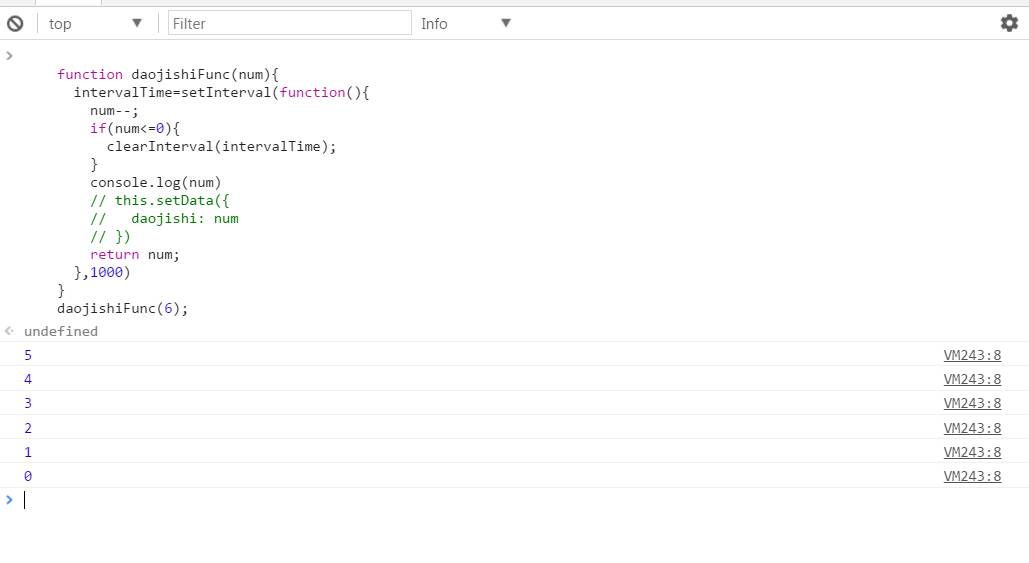Screen dimensions: 1029x563
Task: Follow VM243:8 source link for output 2
Action: pos(972,428)
